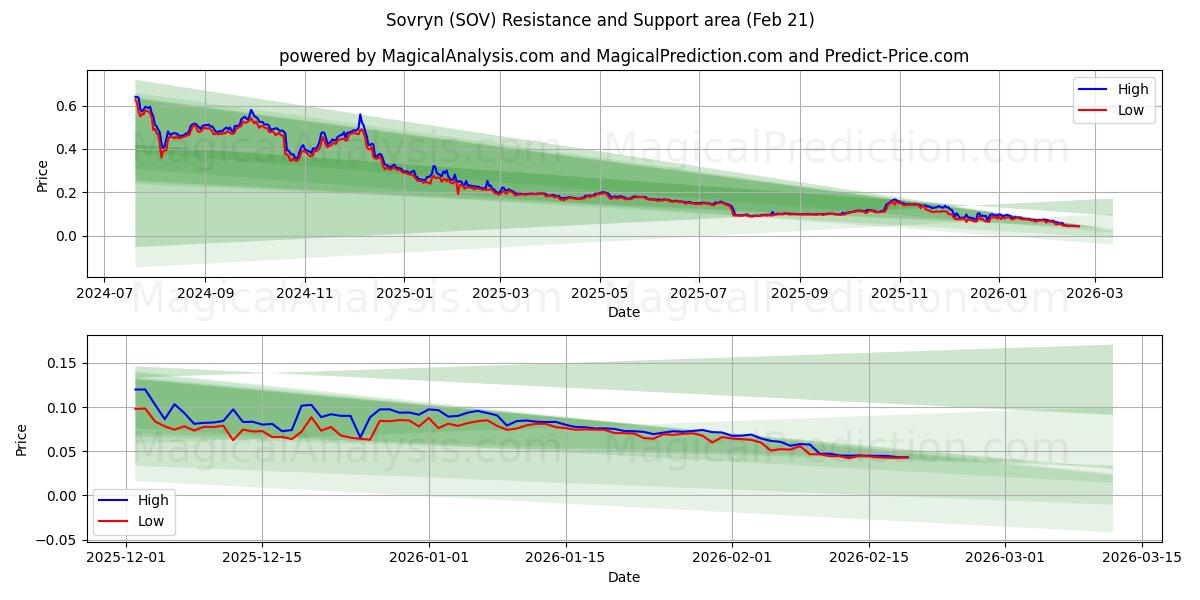Click the '2026-03' tick label on top chart
Screen dimensions: 1200x600
[x=1095, y=295]
